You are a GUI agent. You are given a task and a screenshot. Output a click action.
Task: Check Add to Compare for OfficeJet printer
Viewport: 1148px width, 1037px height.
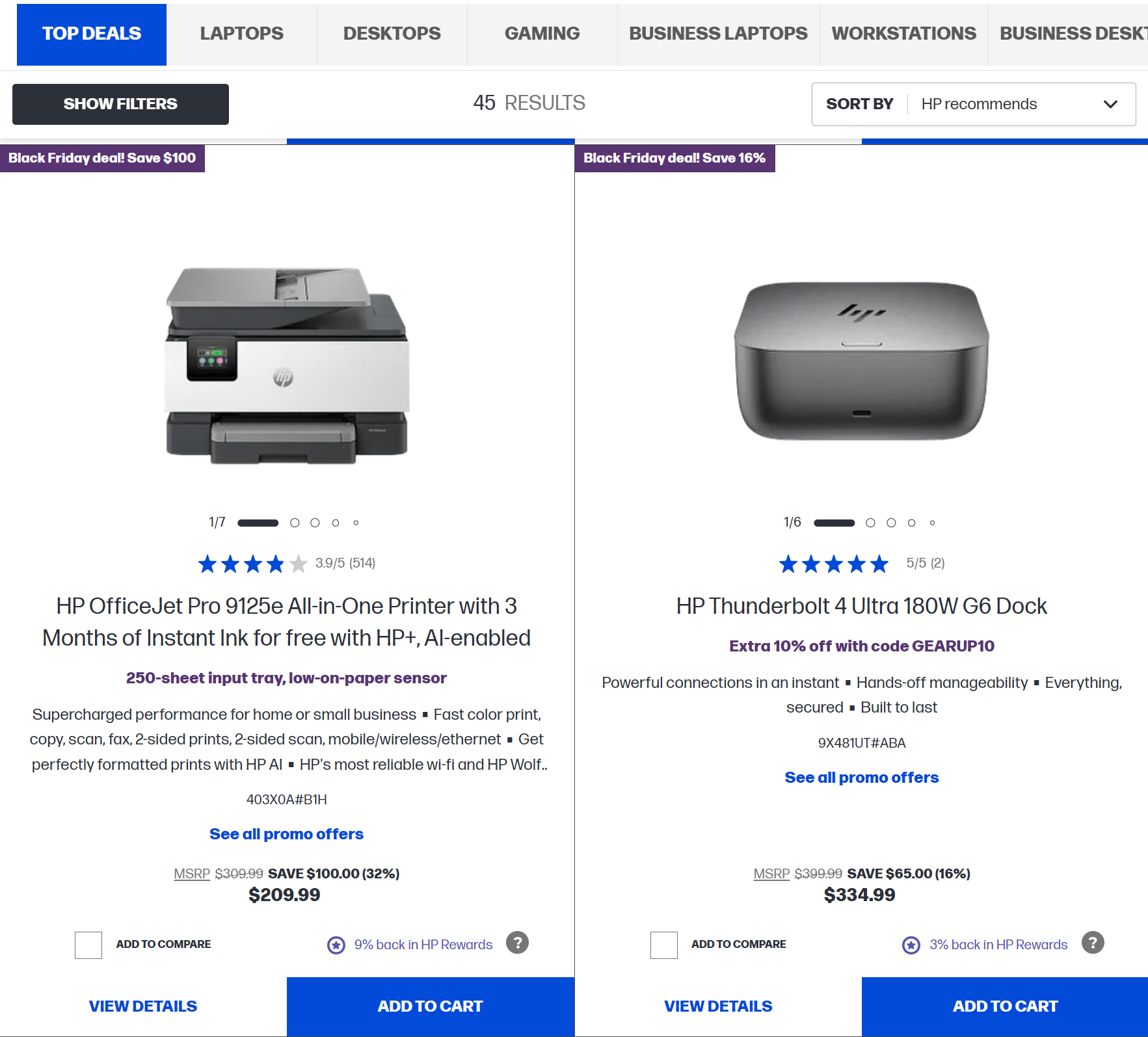click(x=88, y=945)
